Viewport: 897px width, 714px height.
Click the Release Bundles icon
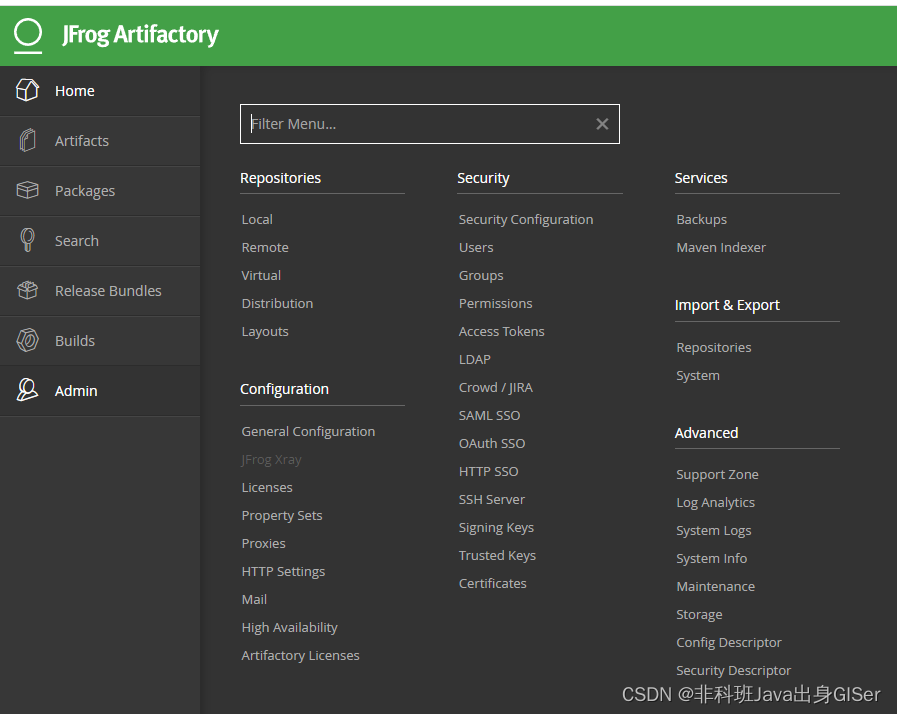[x=27, y=290]
